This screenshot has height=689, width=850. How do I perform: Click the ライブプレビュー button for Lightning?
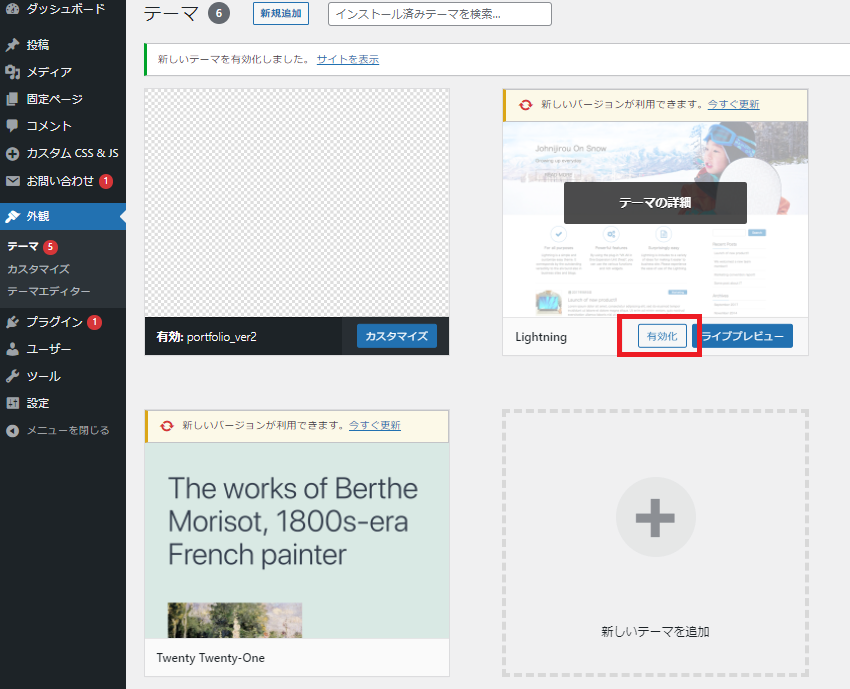point(742,337)
